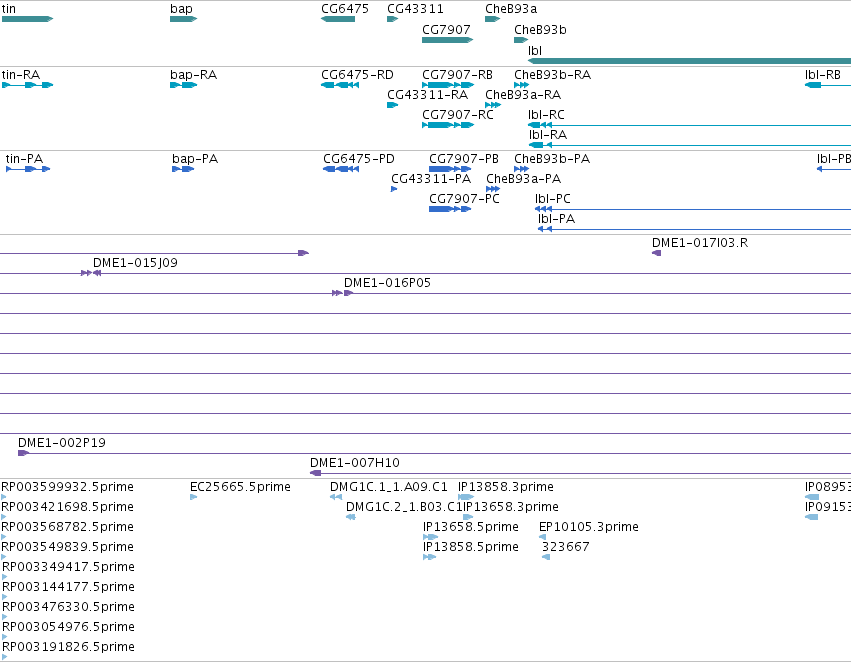This screenshot has width=851, height=662.
Task: Click the RP003191826.5prime EST label
Action: pos(68,648)
